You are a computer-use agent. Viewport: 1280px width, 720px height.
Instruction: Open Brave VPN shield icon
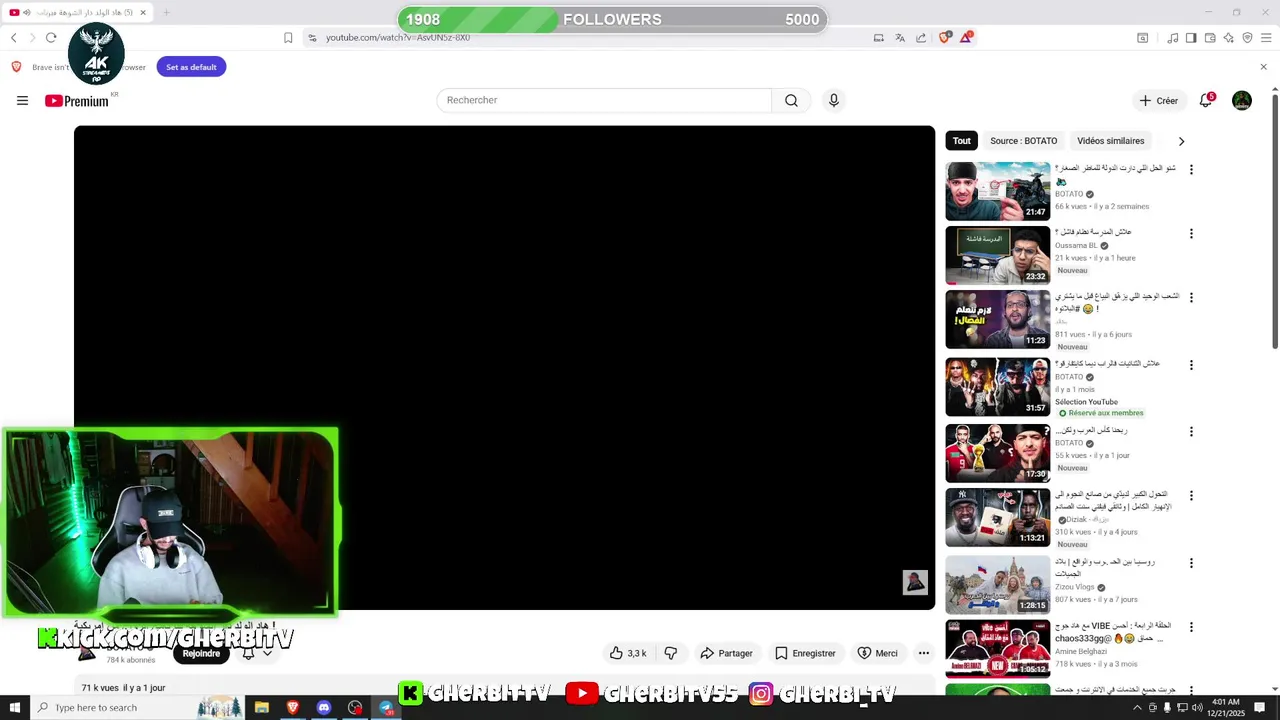point(1247,38)
